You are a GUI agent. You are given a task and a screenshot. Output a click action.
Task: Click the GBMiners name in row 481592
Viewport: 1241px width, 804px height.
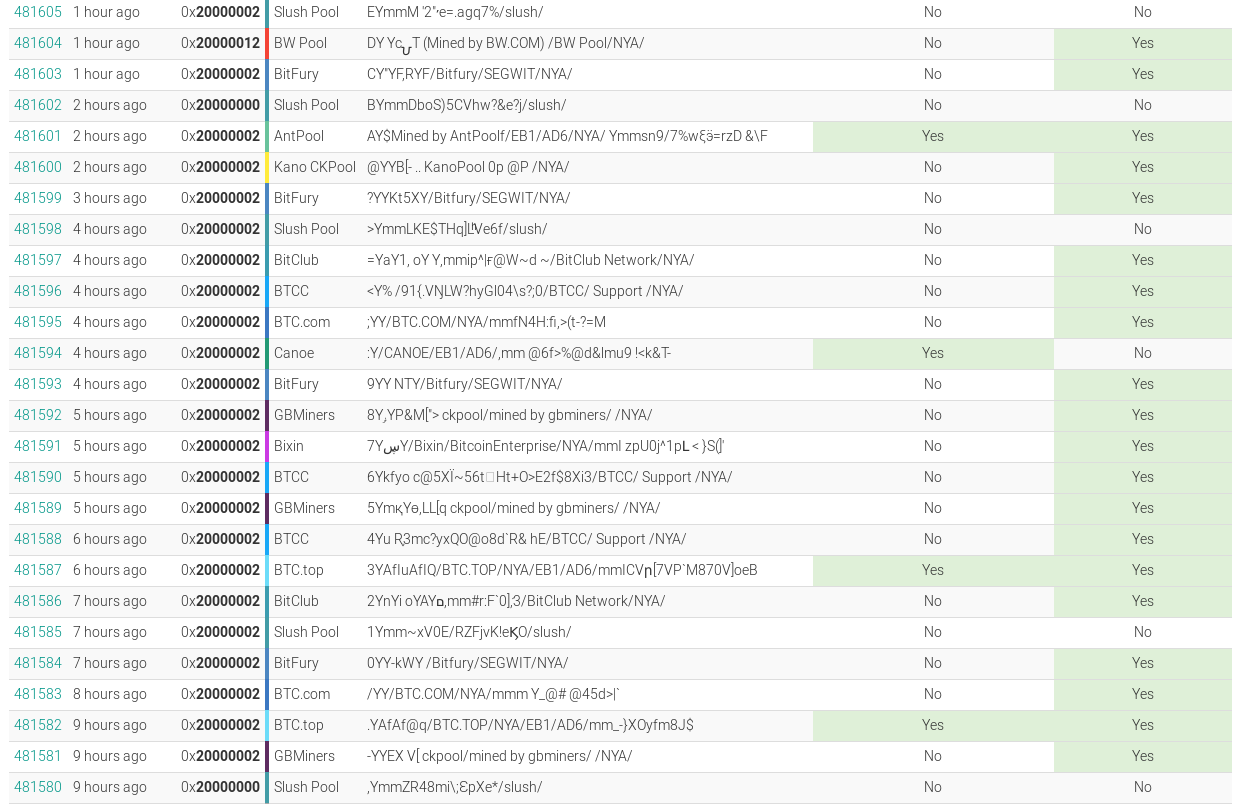pos(304,415)
